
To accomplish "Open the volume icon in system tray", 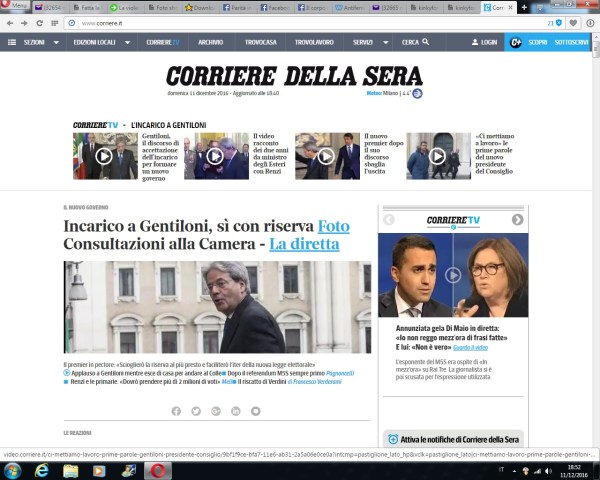I will 548,471.
